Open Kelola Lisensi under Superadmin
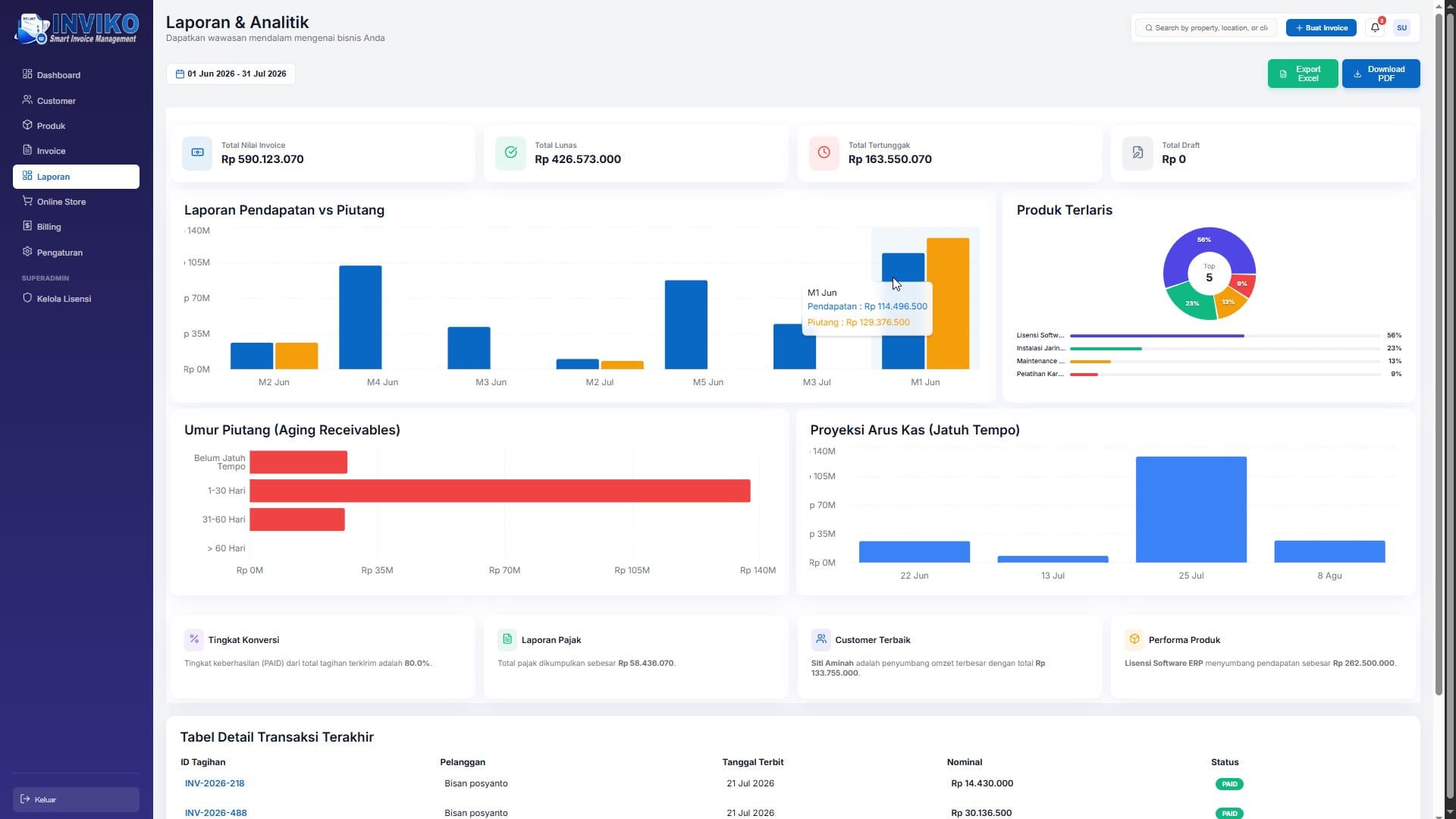The image size is (1456, 819). 76,299
